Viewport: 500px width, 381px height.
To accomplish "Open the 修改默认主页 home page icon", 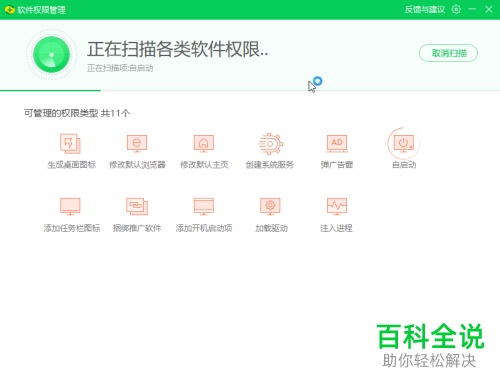I will (x=204, y=144).
